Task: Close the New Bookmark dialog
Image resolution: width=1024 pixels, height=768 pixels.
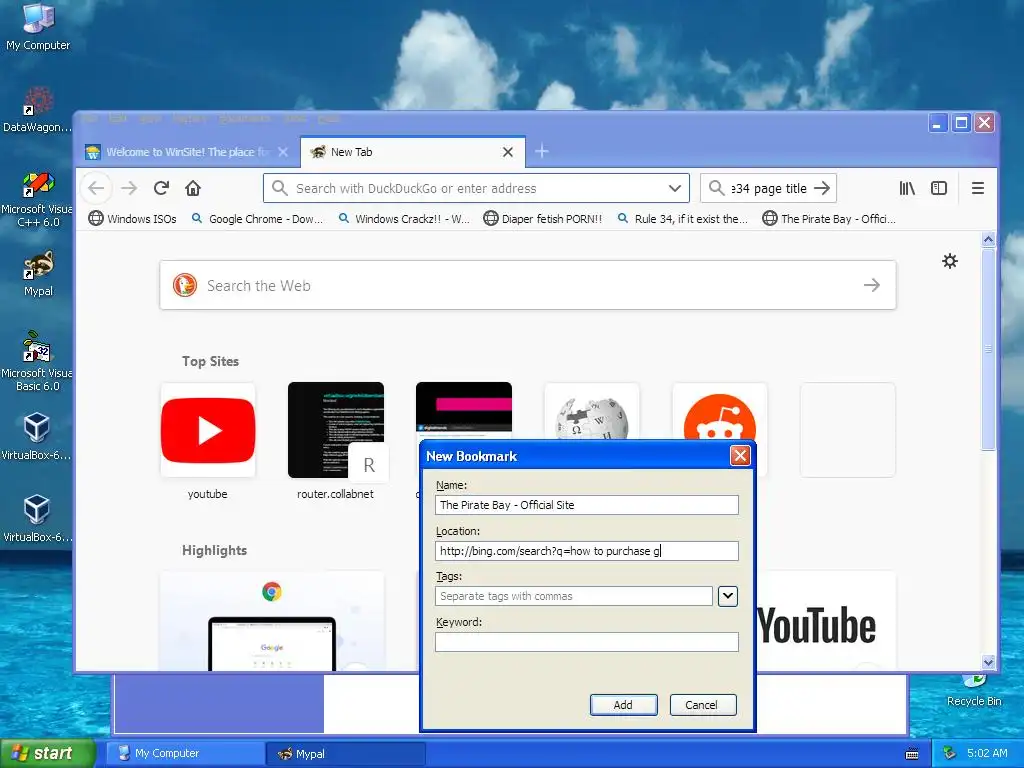Action: pos(740,455)
